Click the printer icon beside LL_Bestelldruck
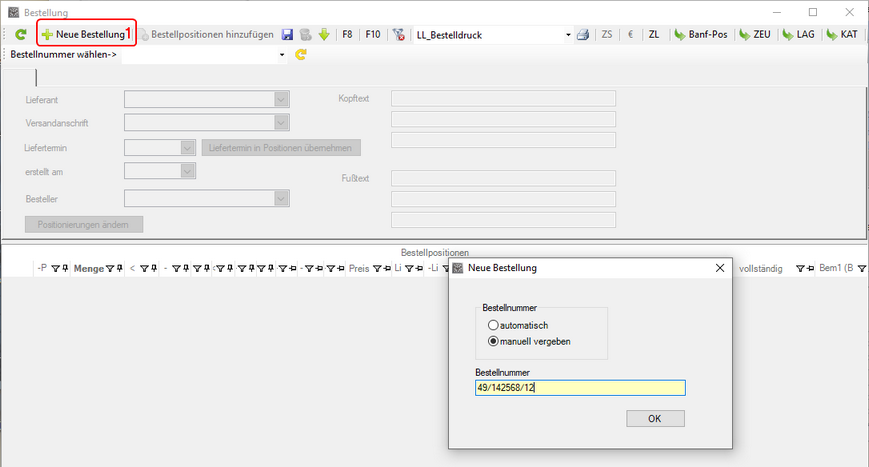This screenshot has height=467, width=869. pyautogui.click(x=583, y=34)
